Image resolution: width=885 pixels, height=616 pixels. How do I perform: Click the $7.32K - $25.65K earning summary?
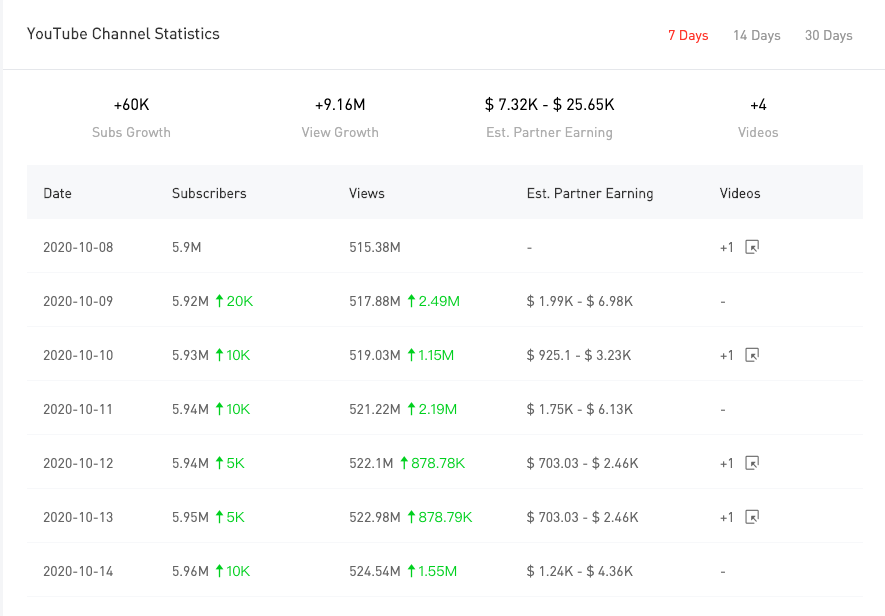pos(549,105)
